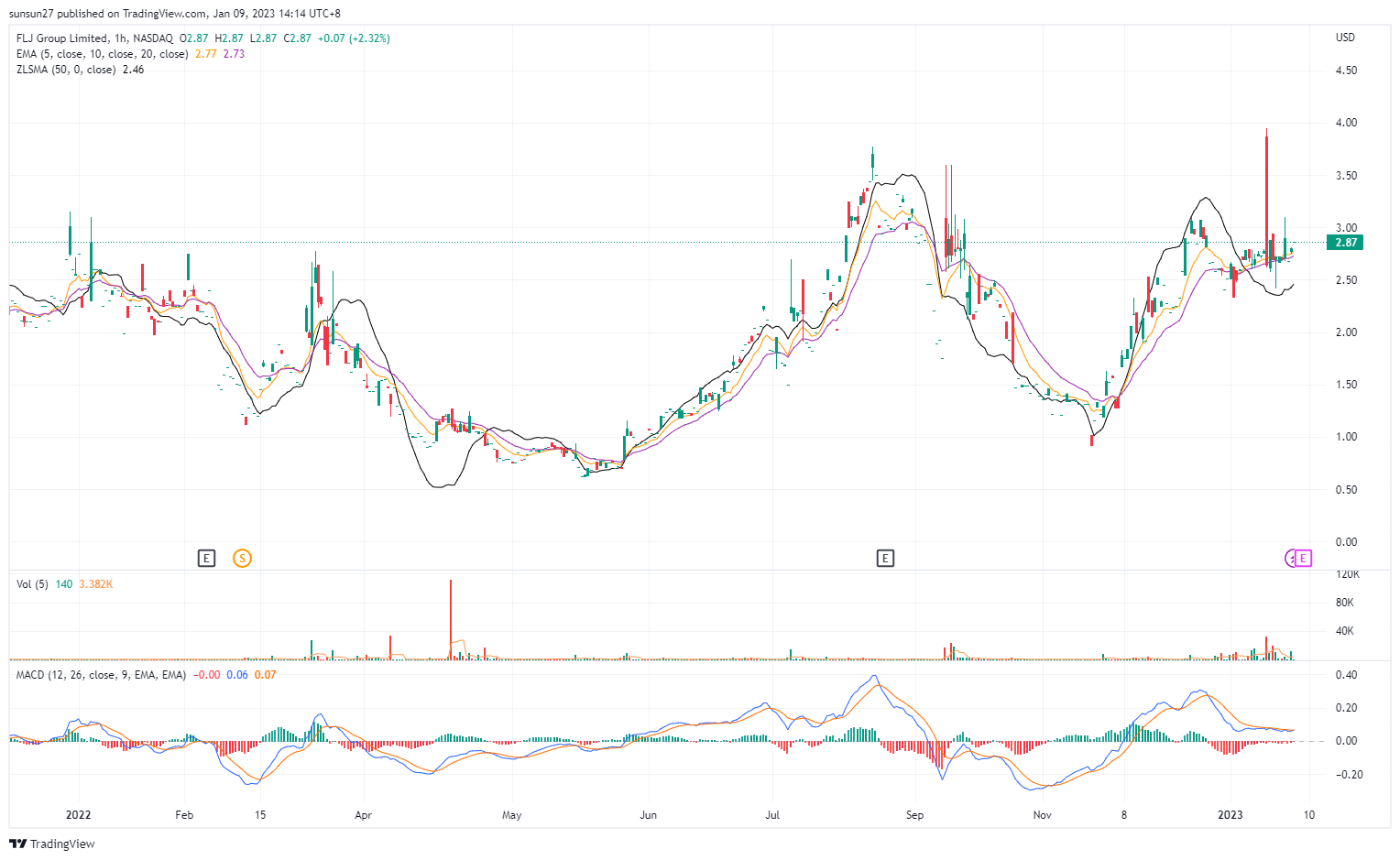The height and width of the screenshot is (860, 1400).
Task: Click the H2.87 high value
Action: coord(229,38)
